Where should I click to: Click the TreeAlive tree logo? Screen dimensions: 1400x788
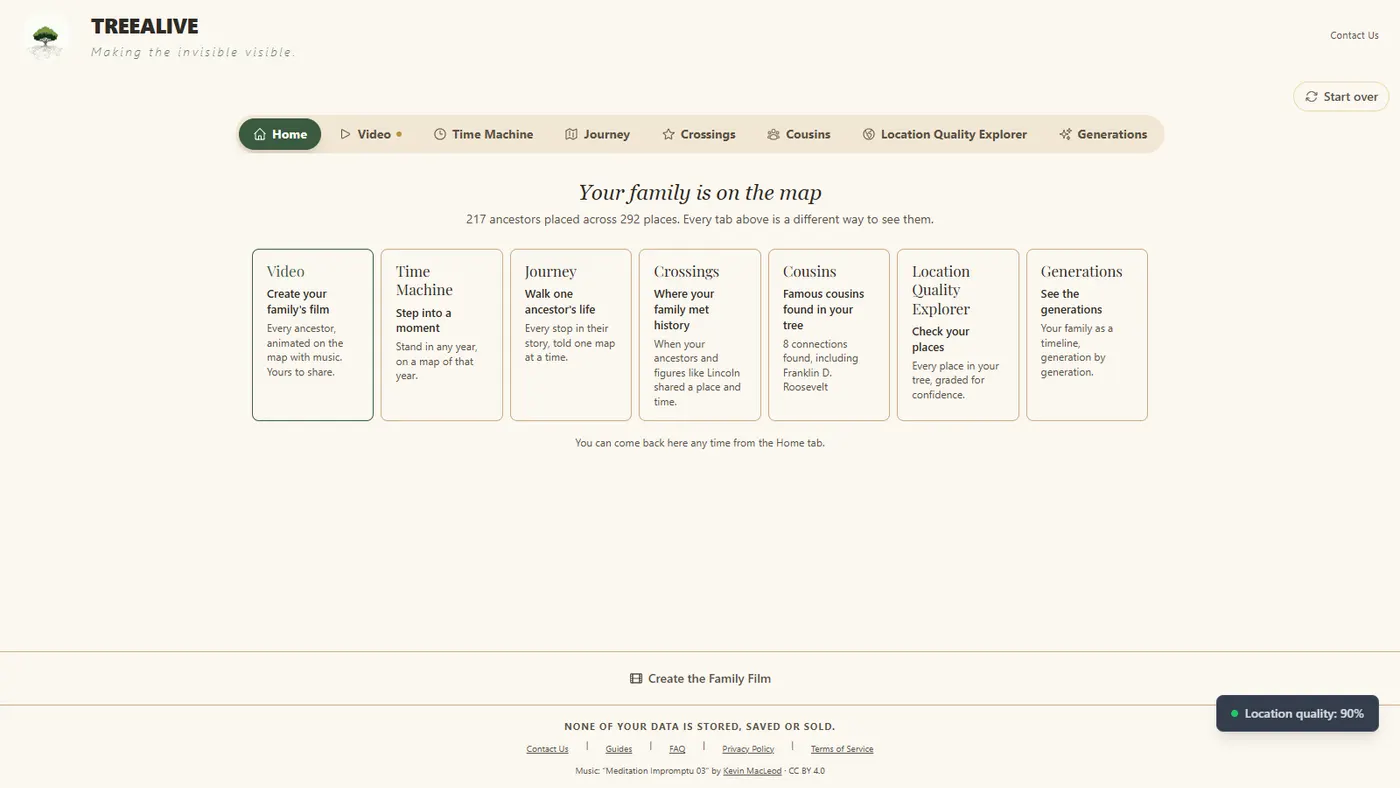(x=45, y=39)
